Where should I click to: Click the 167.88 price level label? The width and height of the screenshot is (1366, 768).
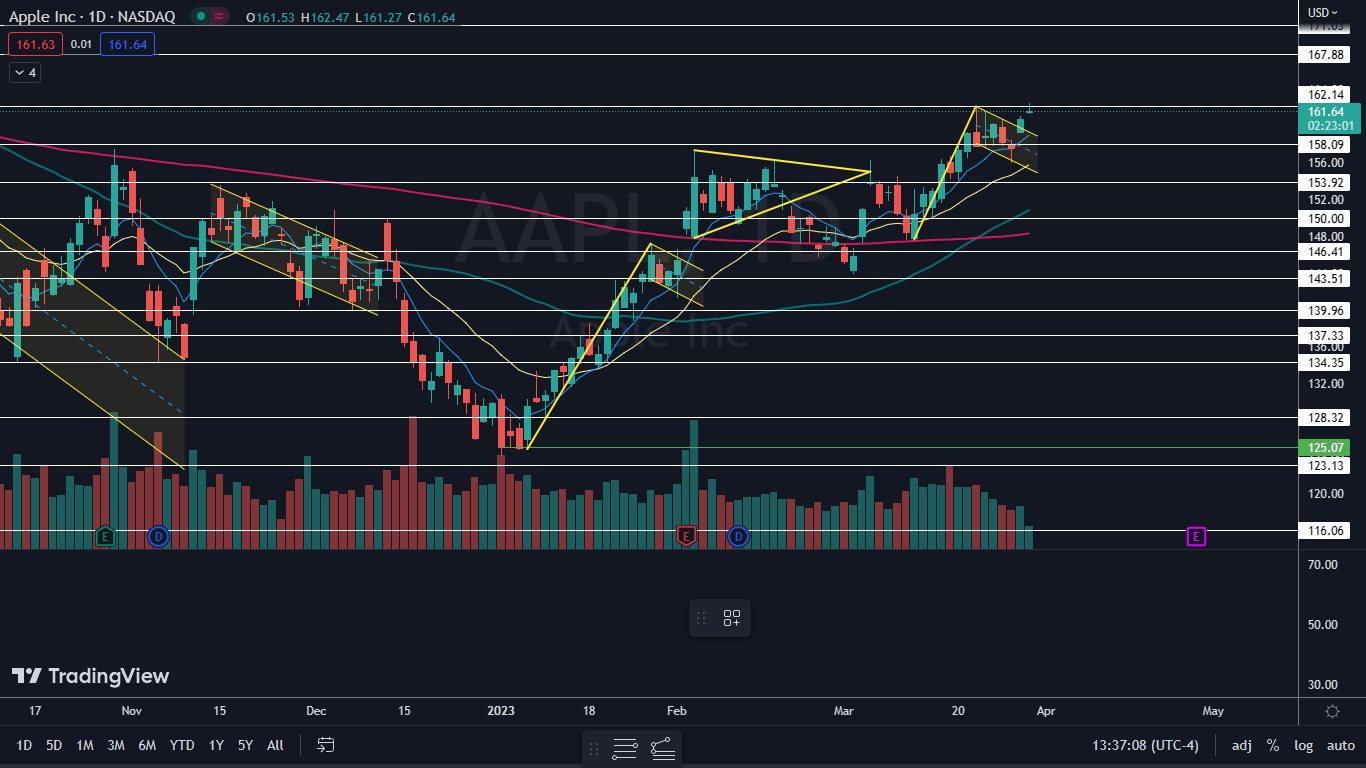(1326, 55)
